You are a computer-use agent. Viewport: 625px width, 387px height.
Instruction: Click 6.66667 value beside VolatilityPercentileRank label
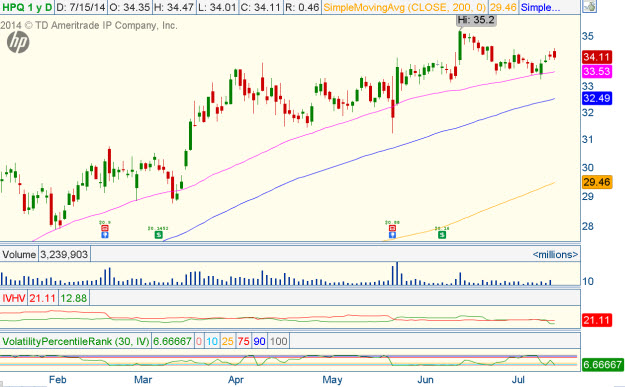tap(173, 342)
